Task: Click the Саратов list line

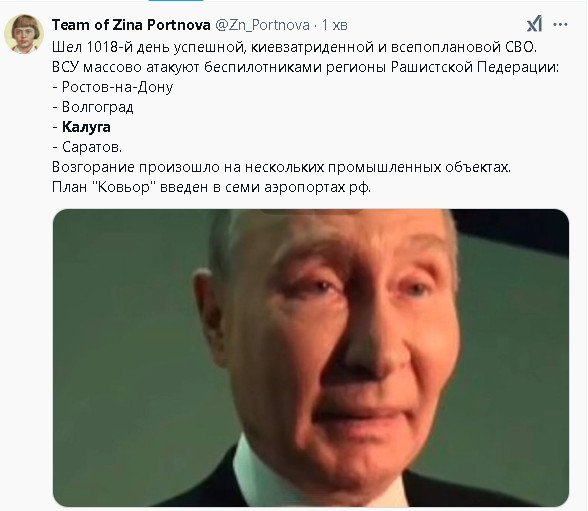Action: coord(87,147)
